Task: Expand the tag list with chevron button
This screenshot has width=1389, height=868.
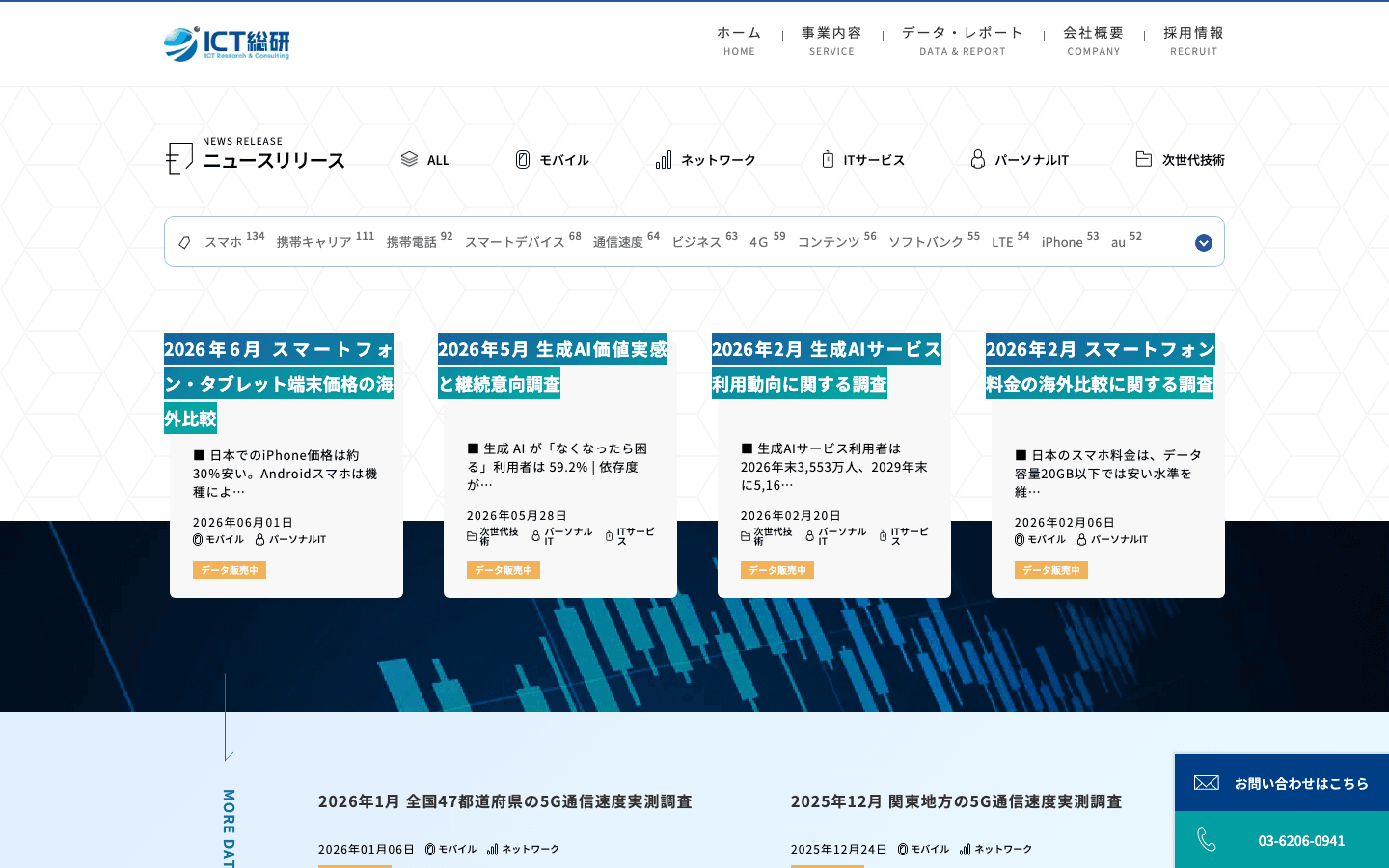Action: (x=1204, y=242)
